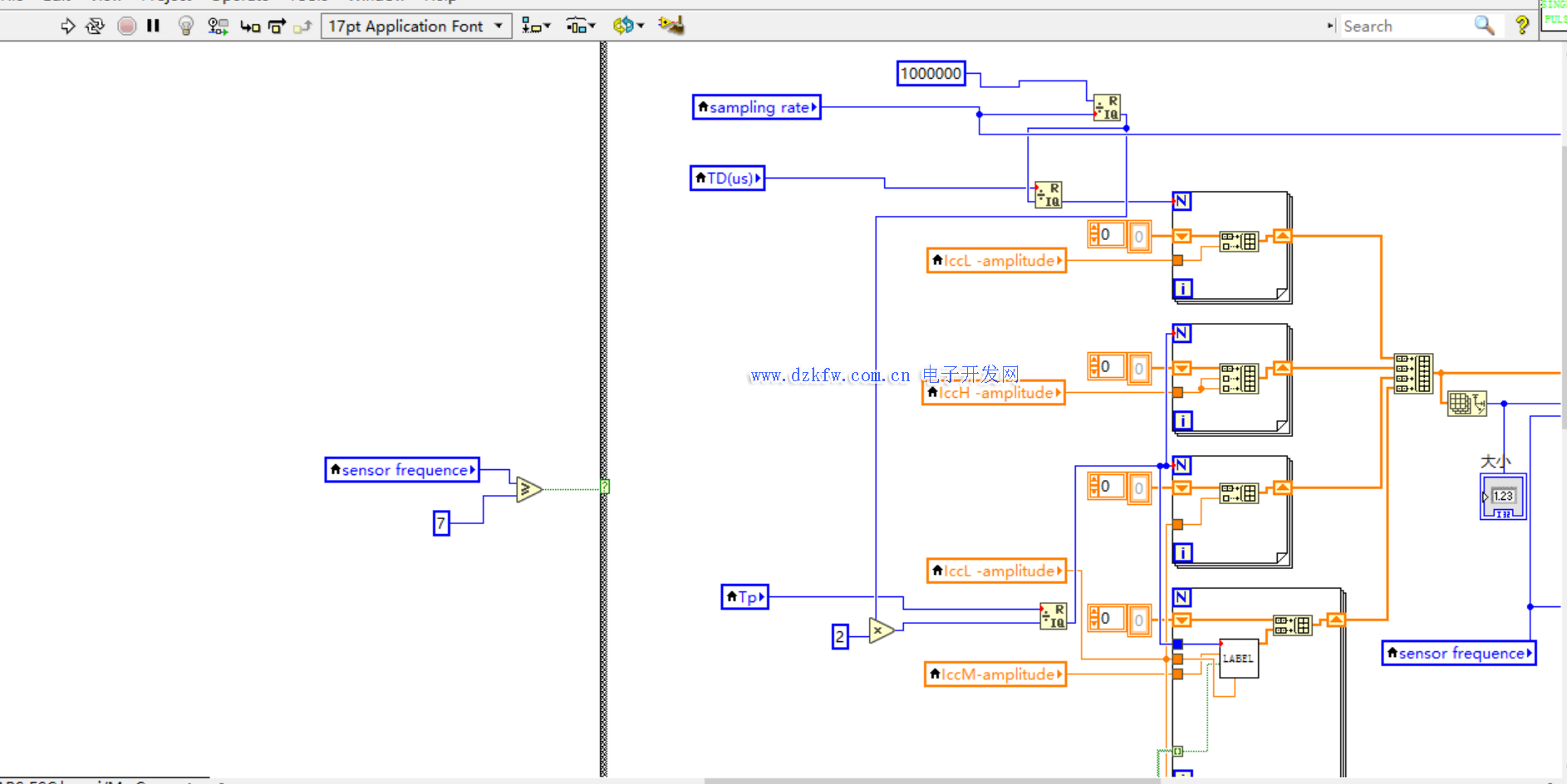Image resolution: width=1567 pixels, height=784 pixels.
Task: Click the Step Over button
Action: pos(277,27)
